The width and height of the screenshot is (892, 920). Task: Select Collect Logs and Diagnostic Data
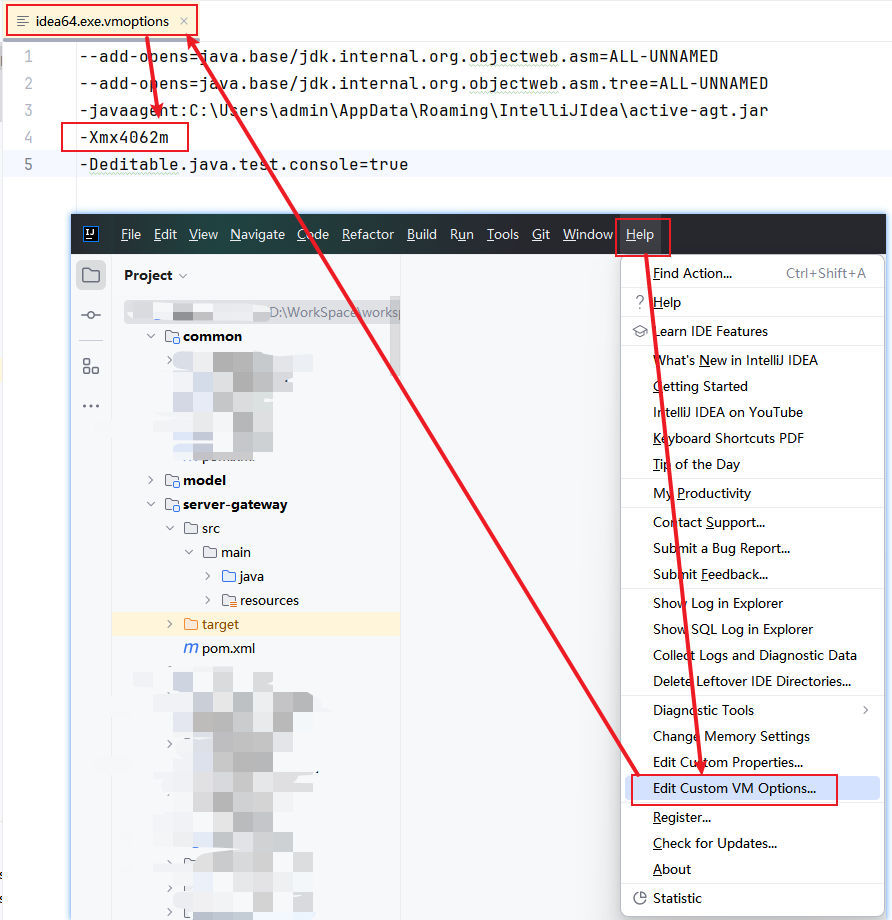(x=753, y=655)
